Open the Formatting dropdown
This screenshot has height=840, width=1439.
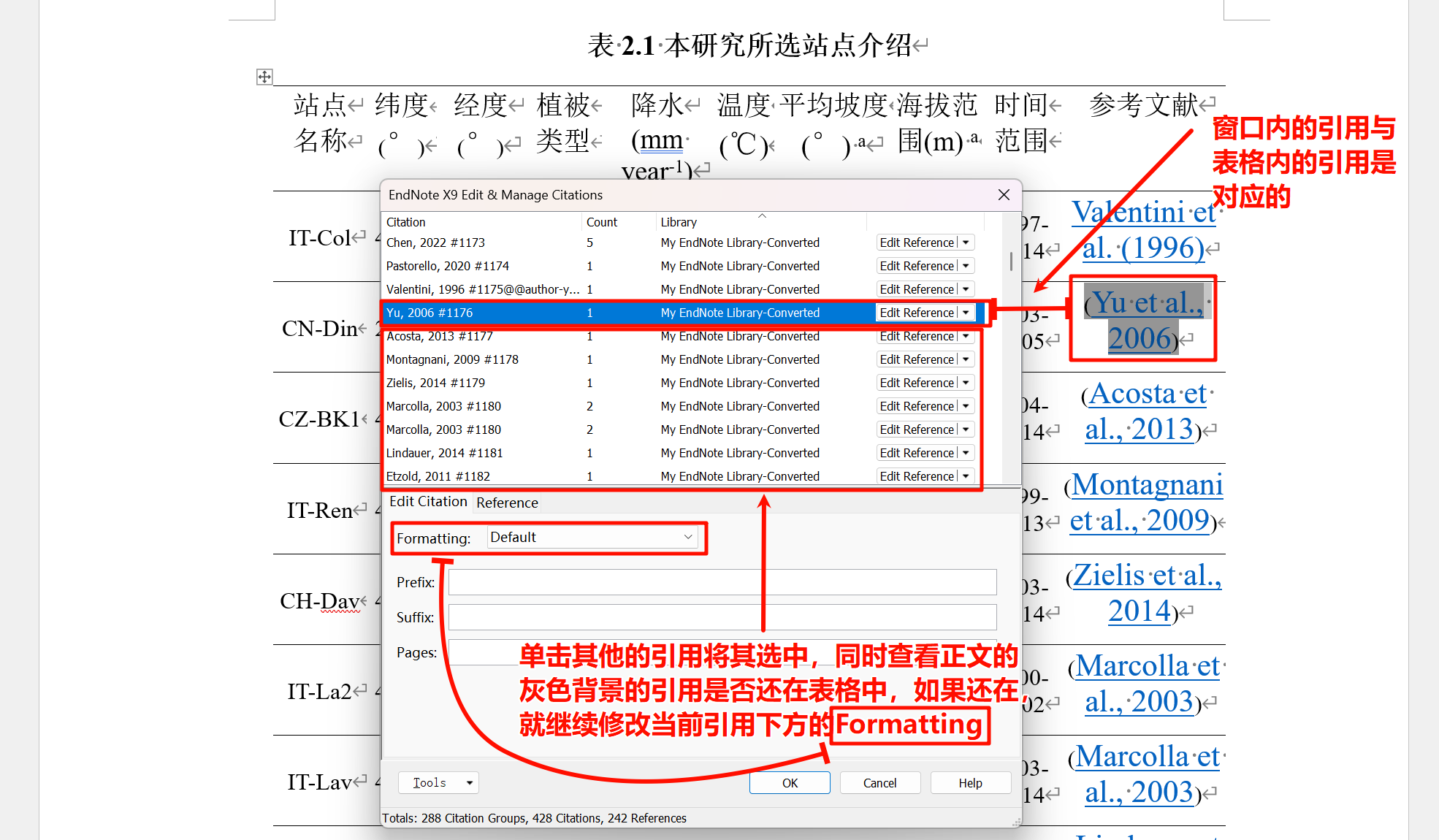592,537
